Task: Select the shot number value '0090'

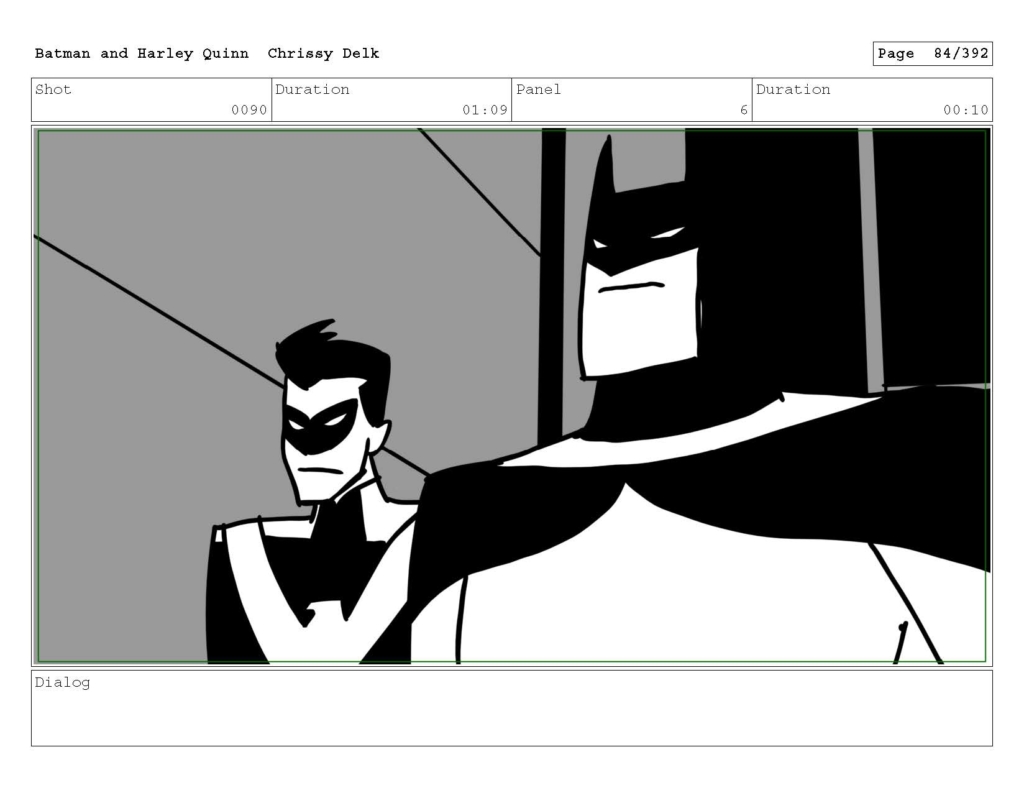Action: point(249,110)
